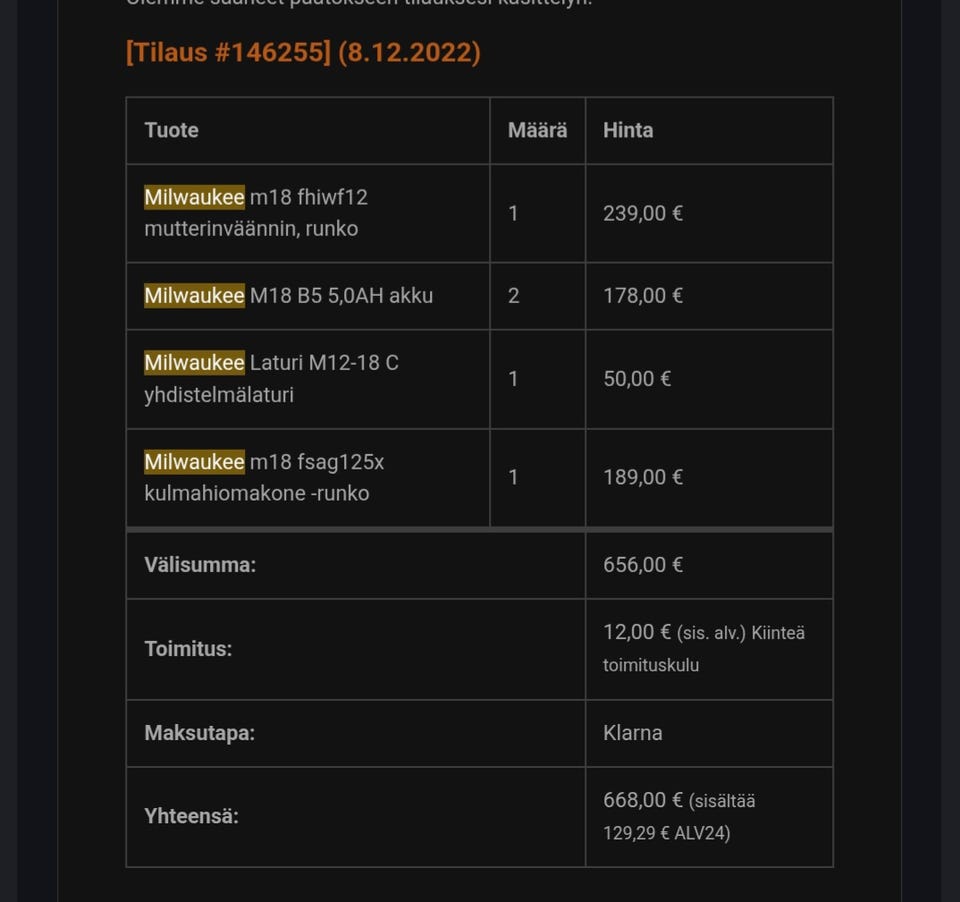Click the Yhteensä row label
The image size is (960, 902).
tap(191, 816)
